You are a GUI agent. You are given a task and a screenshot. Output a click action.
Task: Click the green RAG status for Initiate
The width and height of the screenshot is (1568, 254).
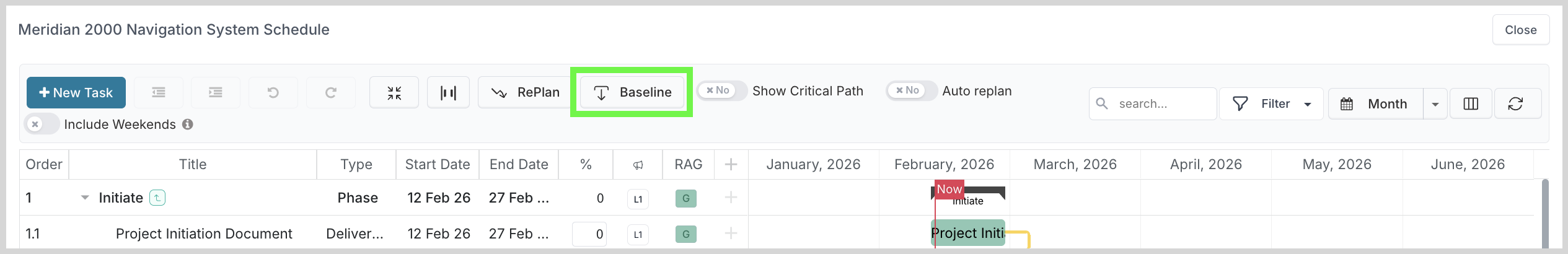coord(685,198)
